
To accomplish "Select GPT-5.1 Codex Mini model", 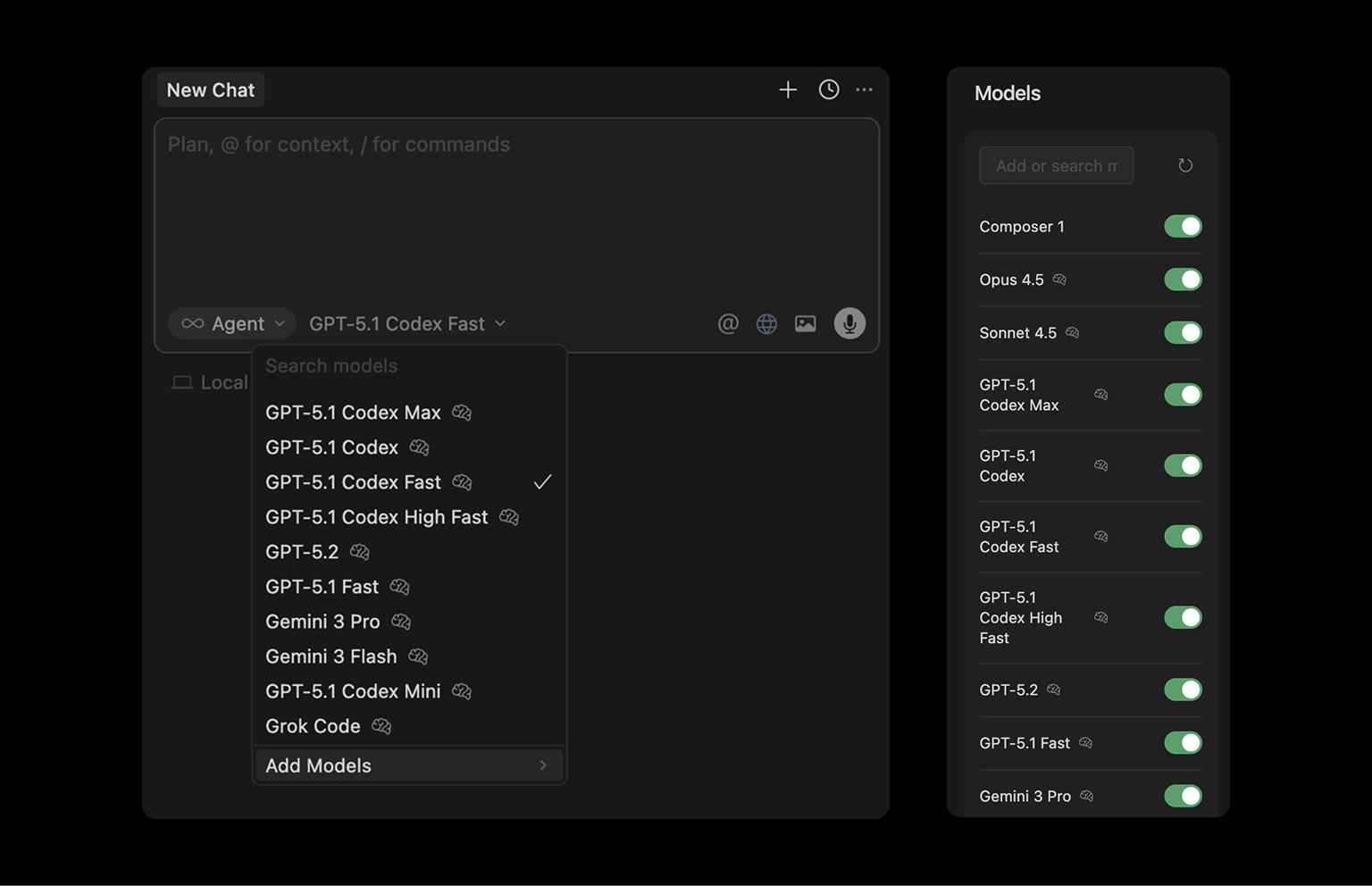I will 409,691.
